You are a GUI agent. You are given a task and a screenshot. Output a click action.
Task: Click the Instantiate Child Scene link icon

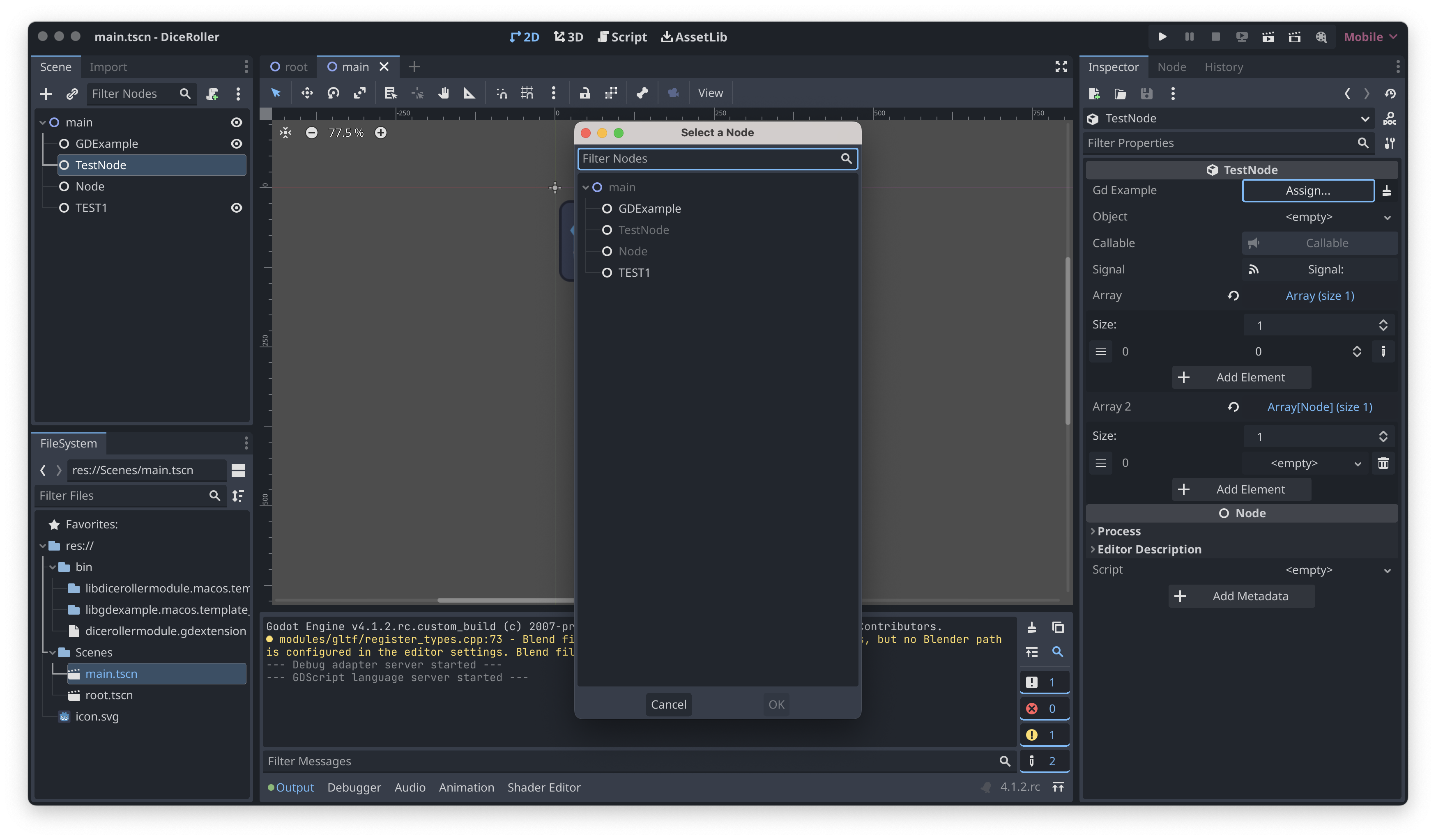coord(72,93)
